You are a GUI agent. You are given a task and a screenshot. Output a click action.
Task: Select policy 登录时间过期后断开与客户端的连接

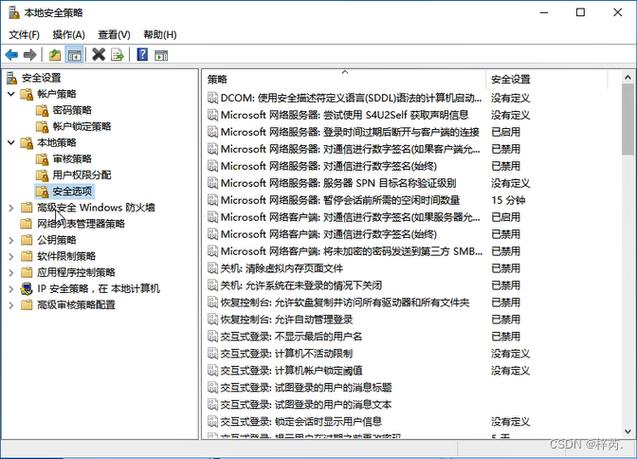click(x=350, y=132)
